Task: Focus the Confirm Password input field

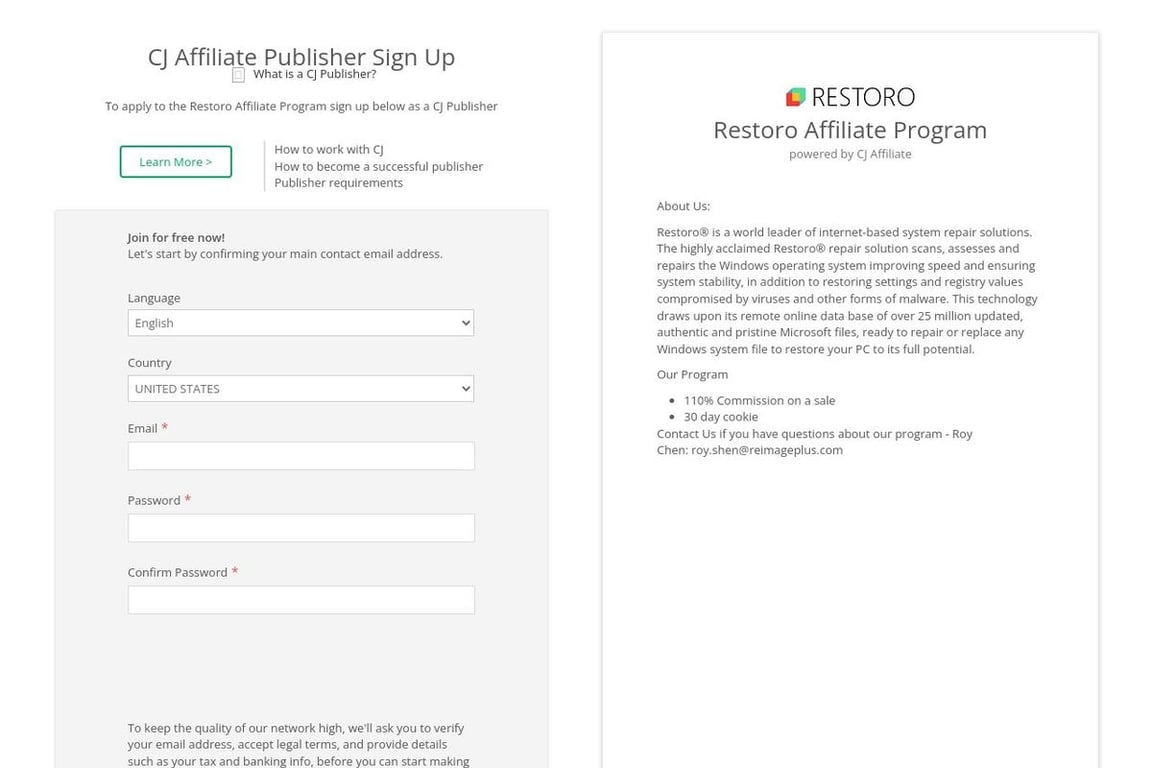Action: coord(301,600)
